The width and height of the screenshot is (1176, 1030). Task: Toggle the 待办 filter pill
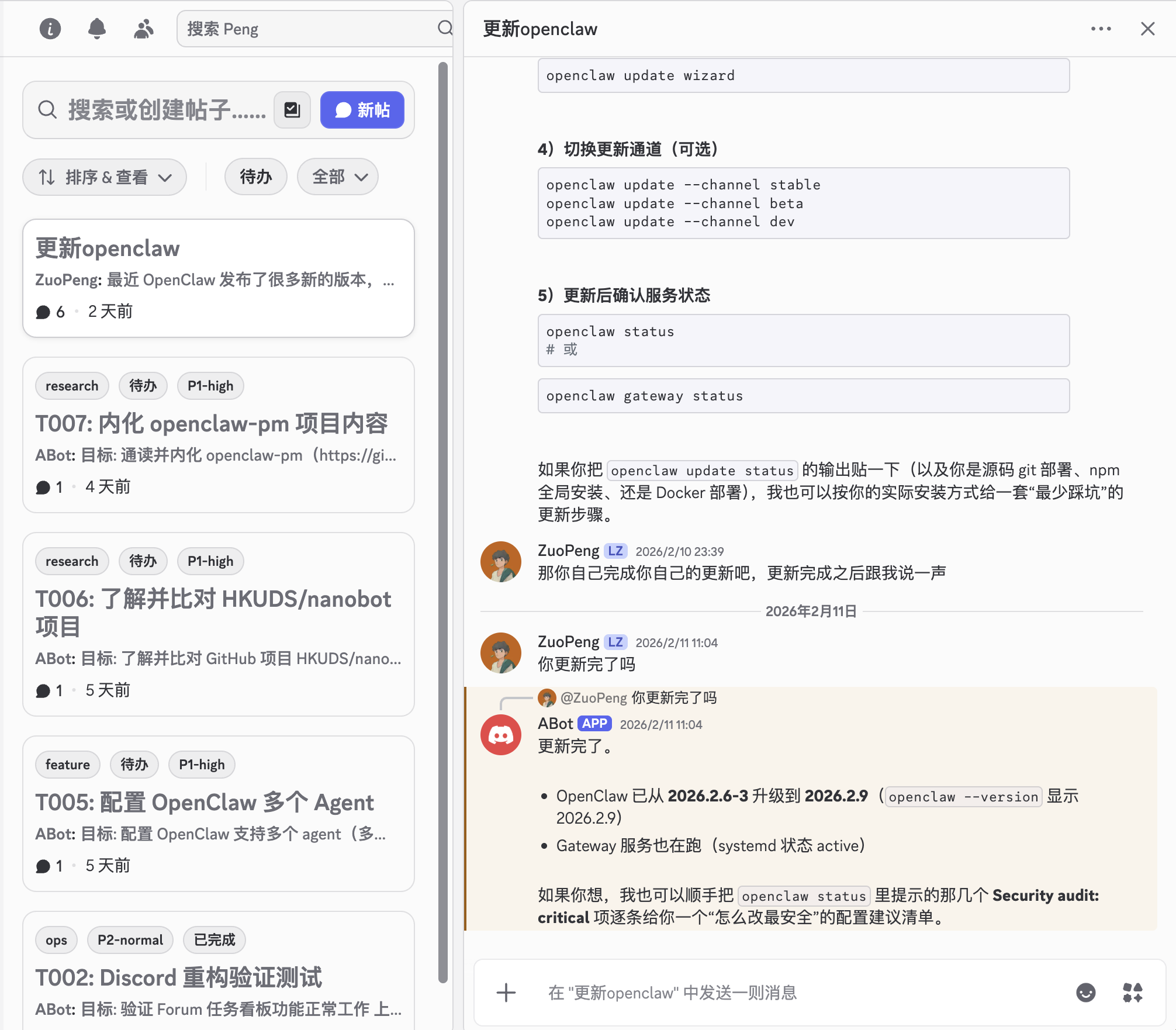255,177
